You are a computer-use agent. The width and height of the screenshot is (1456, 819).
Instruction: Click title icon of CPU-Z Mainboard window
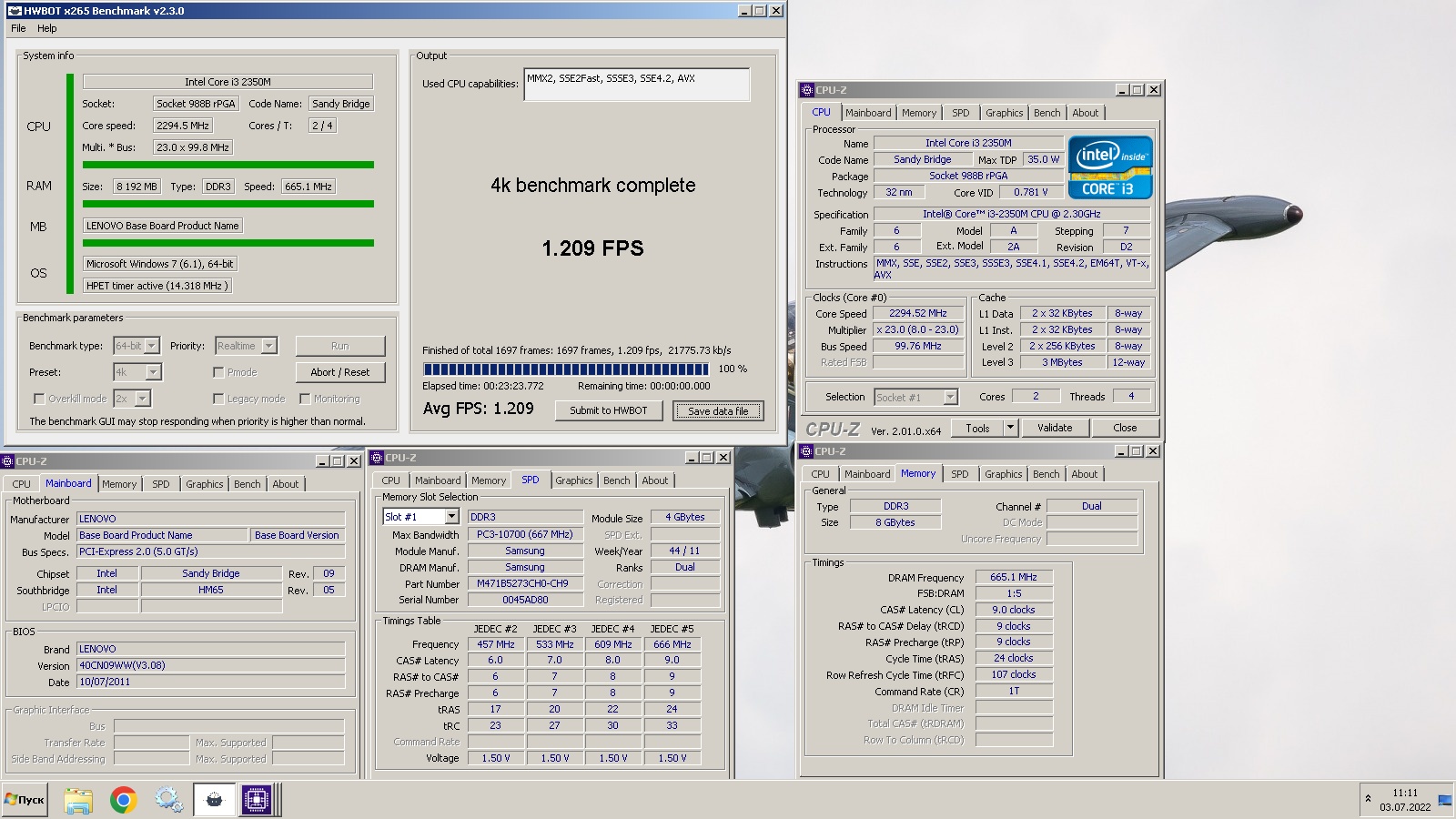(x=7, y=461)
